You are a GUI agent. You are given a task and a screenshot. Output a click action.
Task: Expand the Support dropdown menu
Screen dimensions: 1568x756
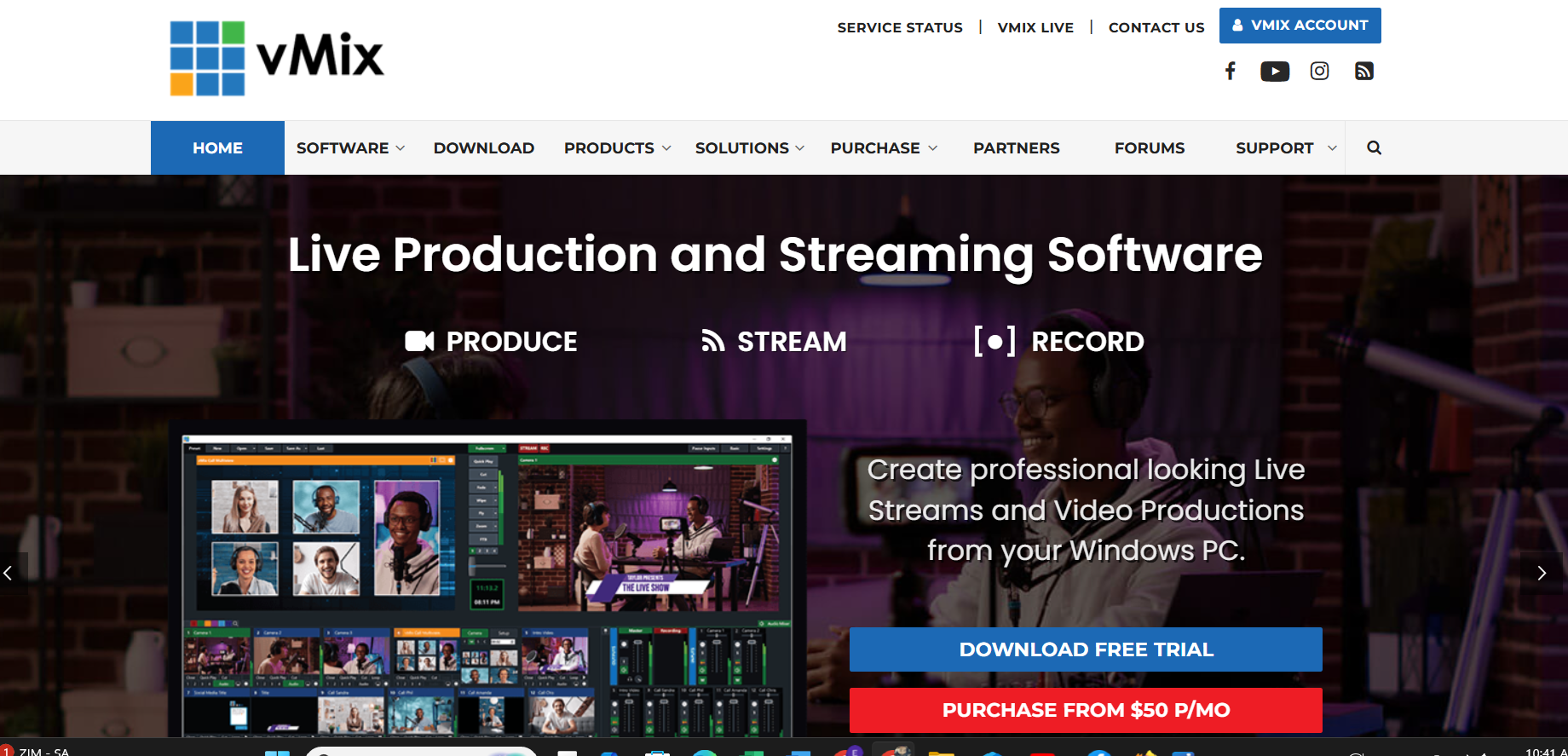click(1286, 147)
